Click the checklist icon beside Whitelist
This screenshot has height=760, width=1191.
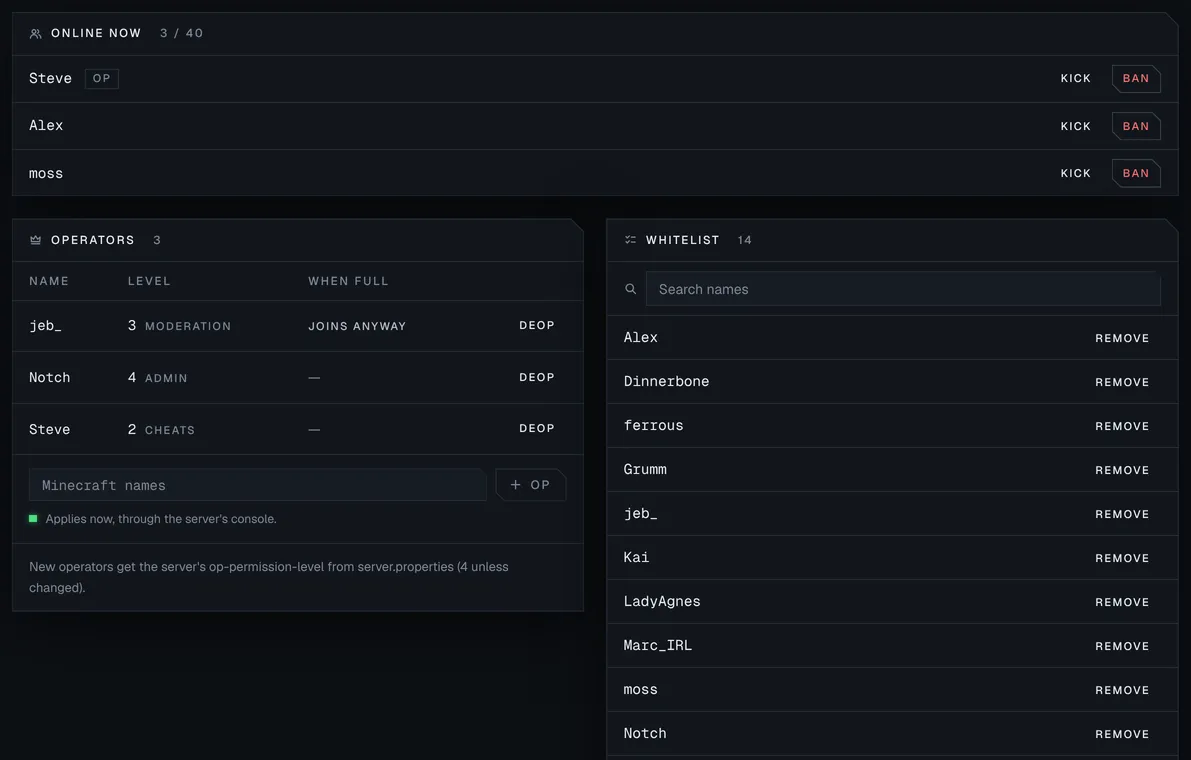coord(630,240)
